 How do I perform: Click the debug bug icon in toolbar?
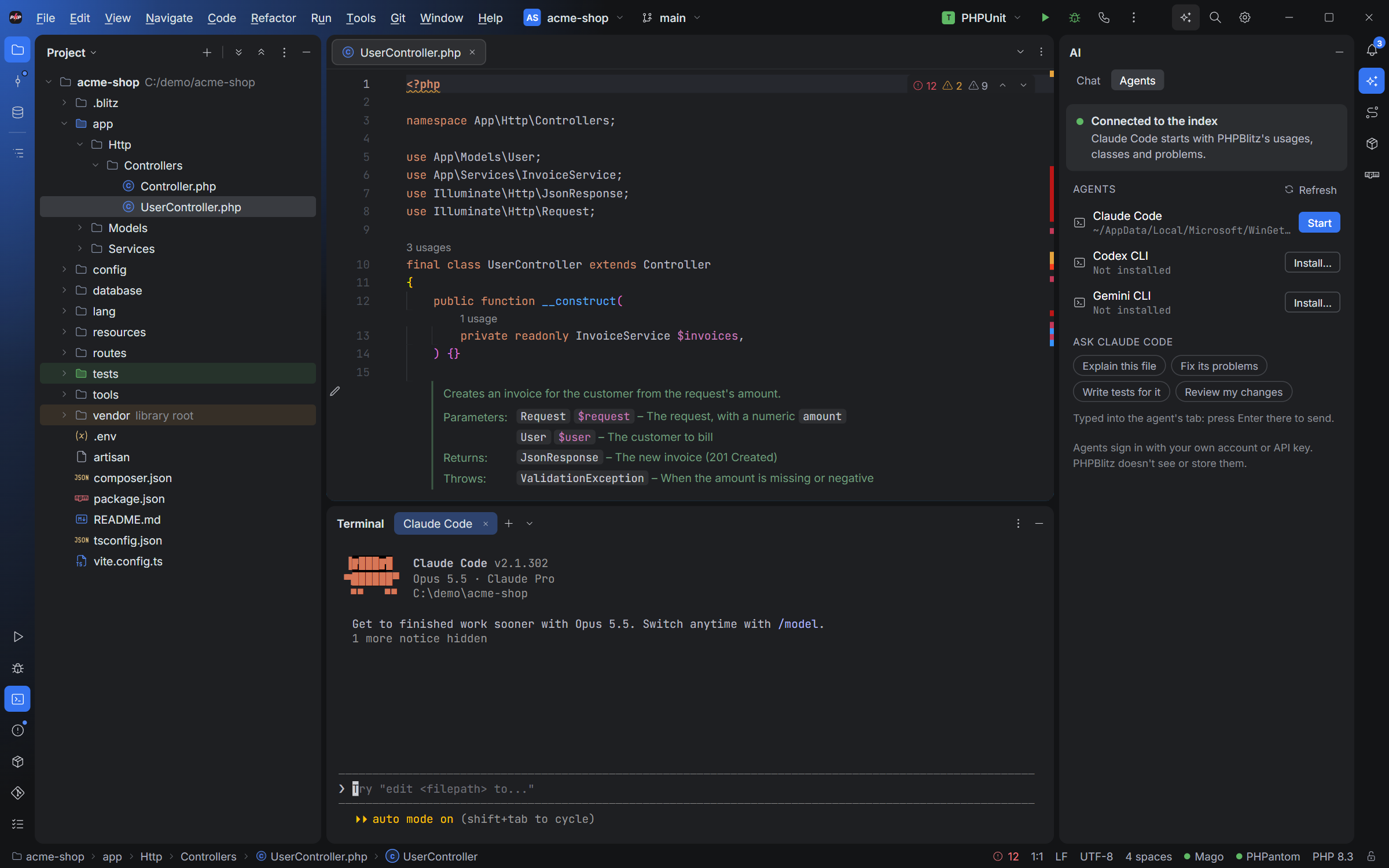pos(1075,18)
